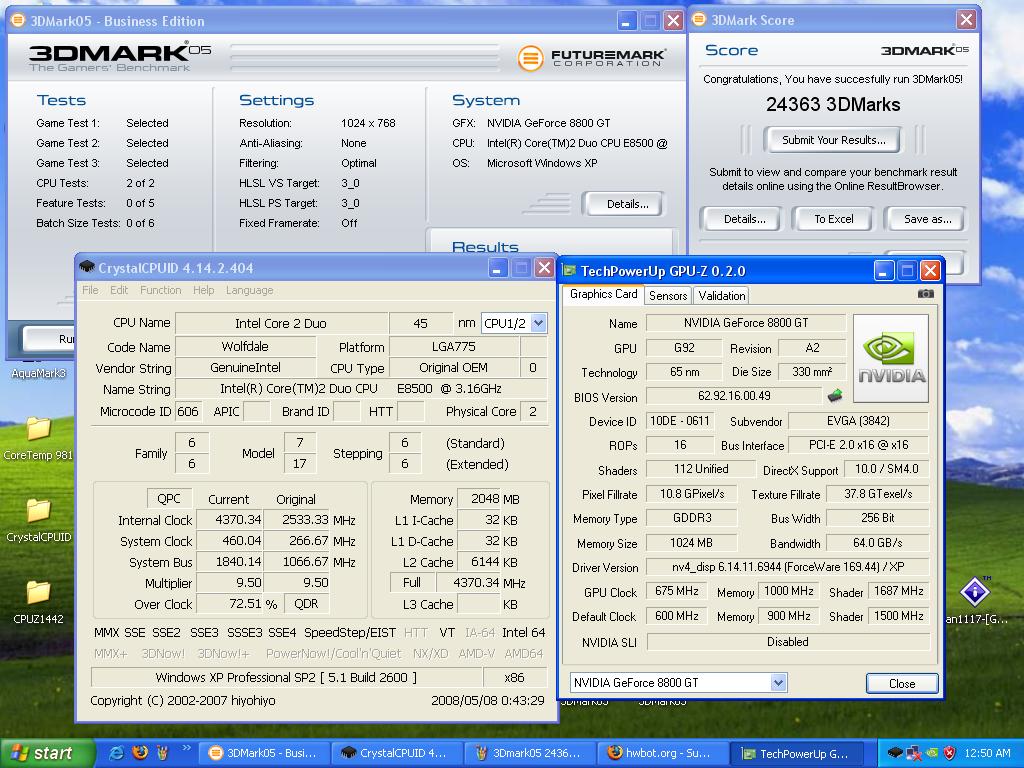Open the File menu in CrystalCPUID
The width and height of the screenshot is (1024, 768).
click(90, 290)
